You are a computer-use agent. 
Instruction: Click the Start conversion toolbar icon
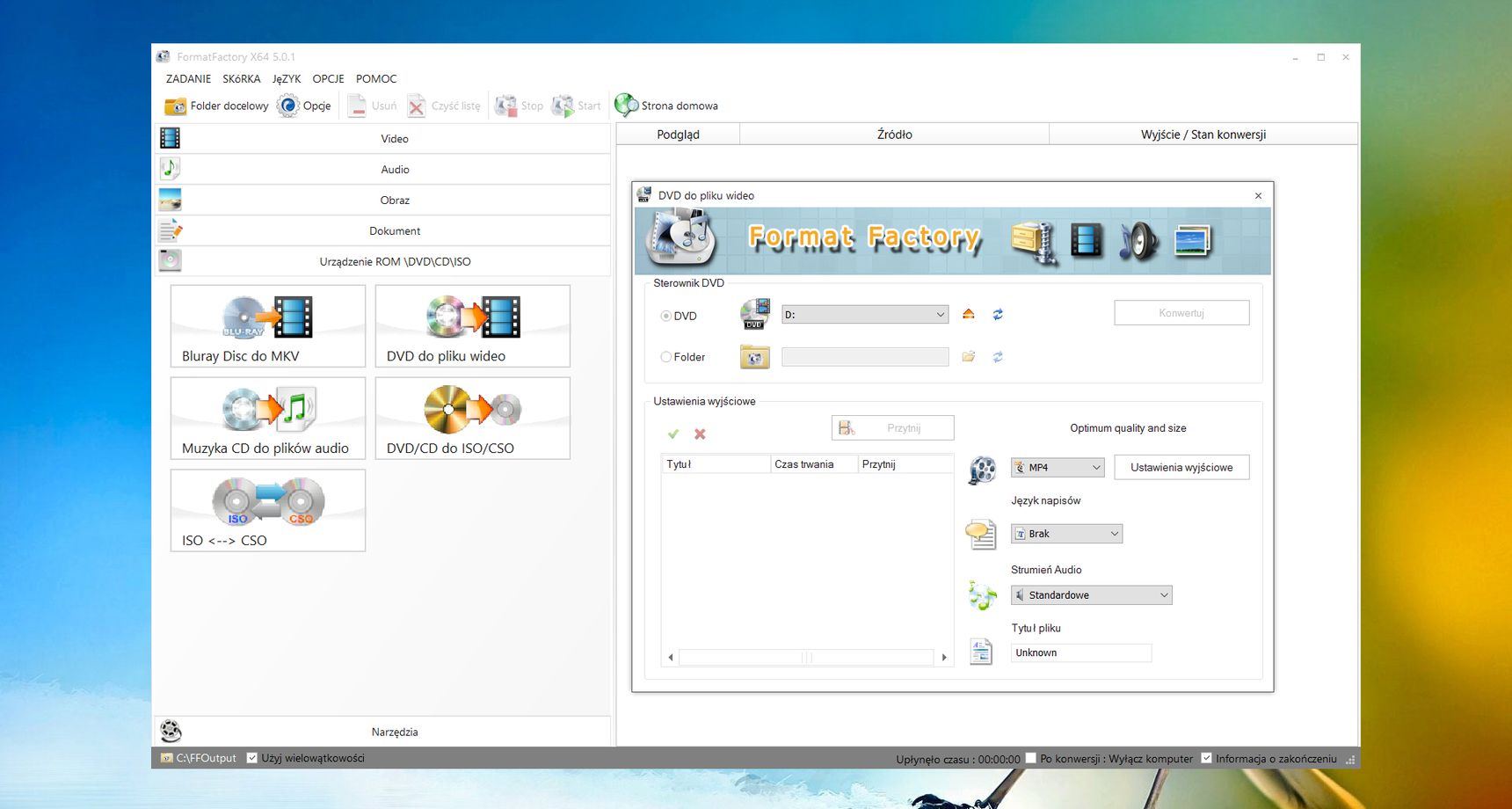click(x=563, y=106)
